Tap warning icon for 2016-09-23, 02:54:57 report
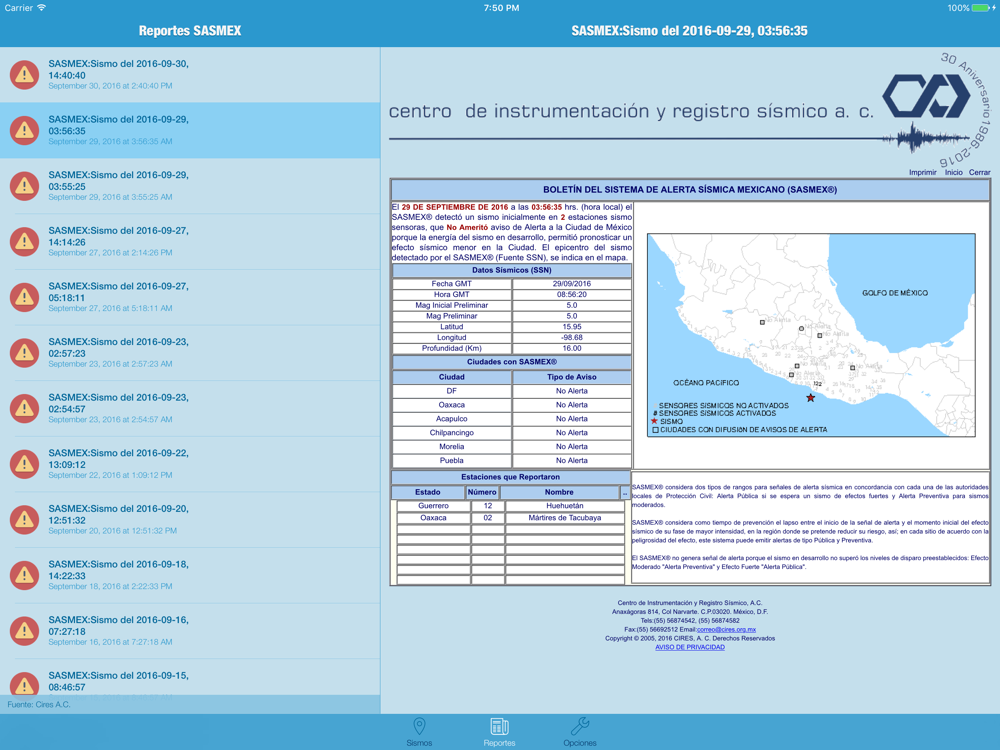The width and height of the screenshot is (1000, 750). [x=24, y=408]
